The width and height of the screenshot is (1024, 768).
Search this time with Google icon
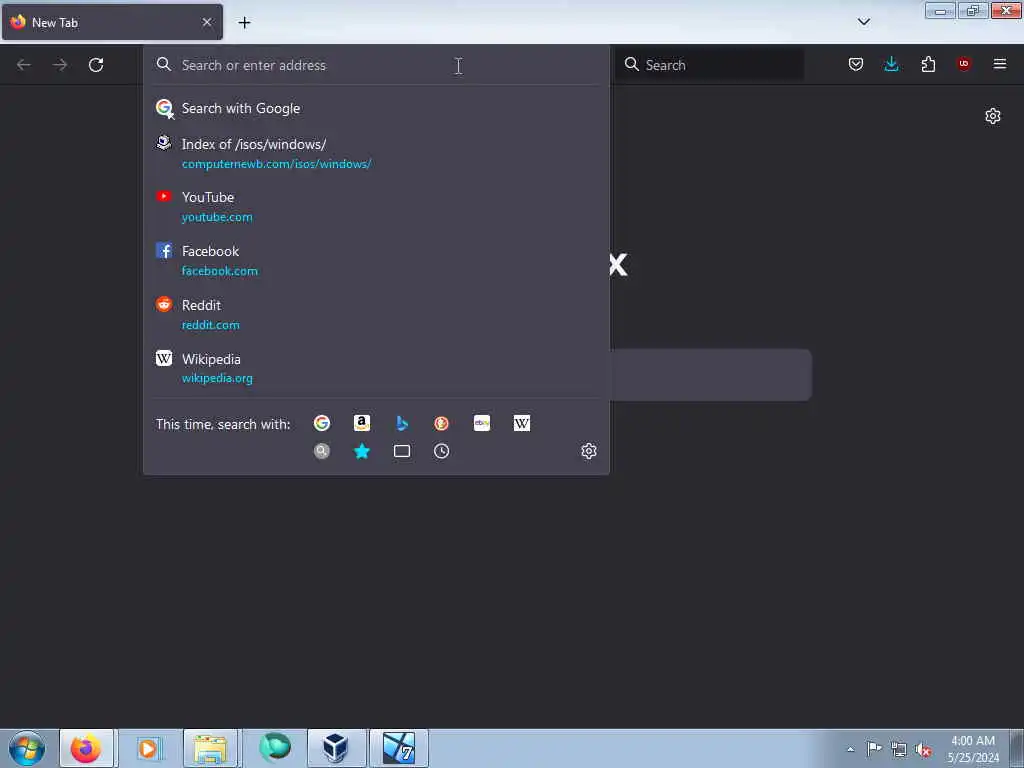click(x=322, y=423)
